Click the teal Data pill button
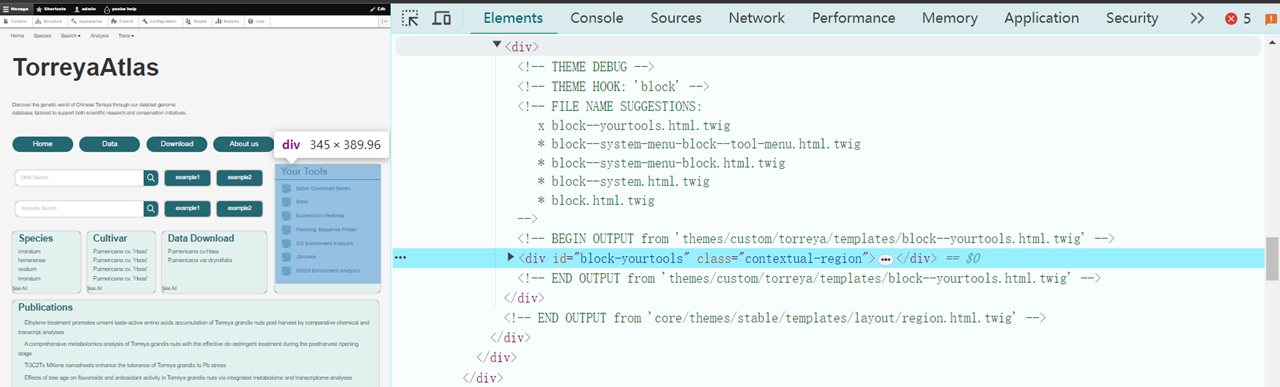The width and height of the screenshot is (1280, 387). click(x=109, y=144)
